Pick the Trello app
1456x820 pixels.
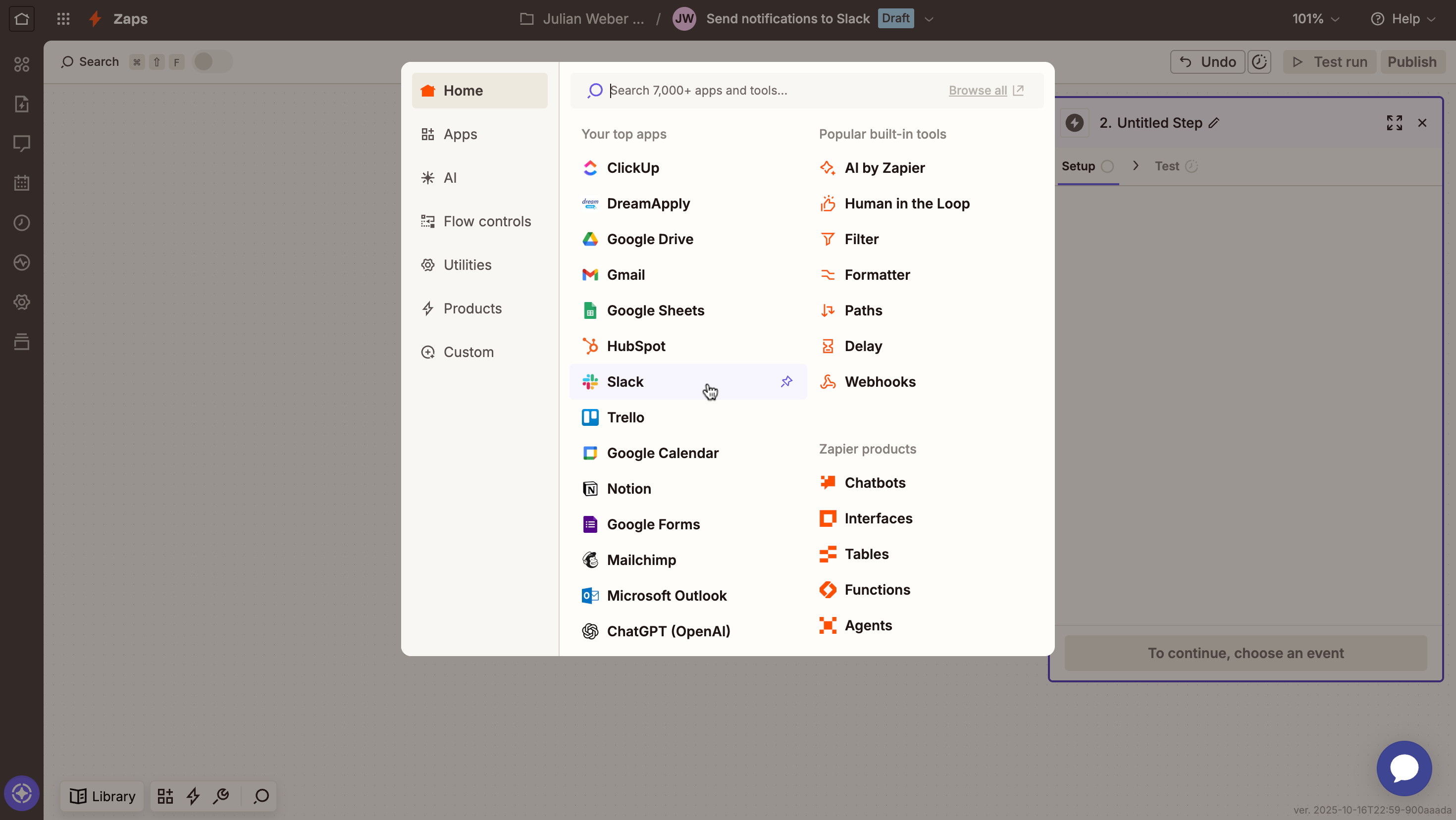coord(688,417)
